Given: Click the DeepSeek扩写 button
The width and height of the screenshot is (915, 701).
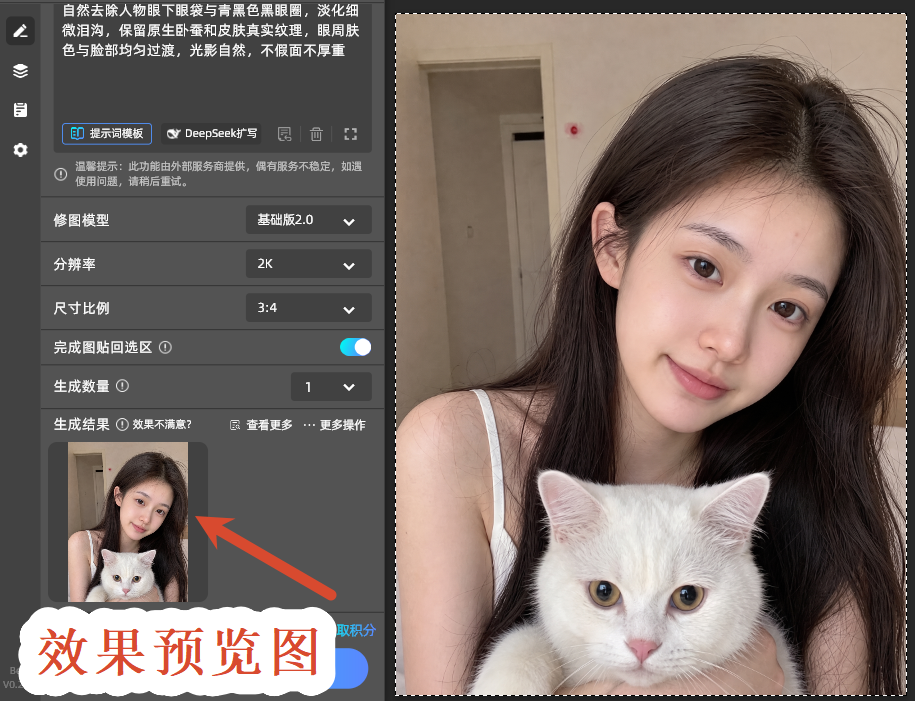Looking at the screenshot, I should tap(211, 134).
